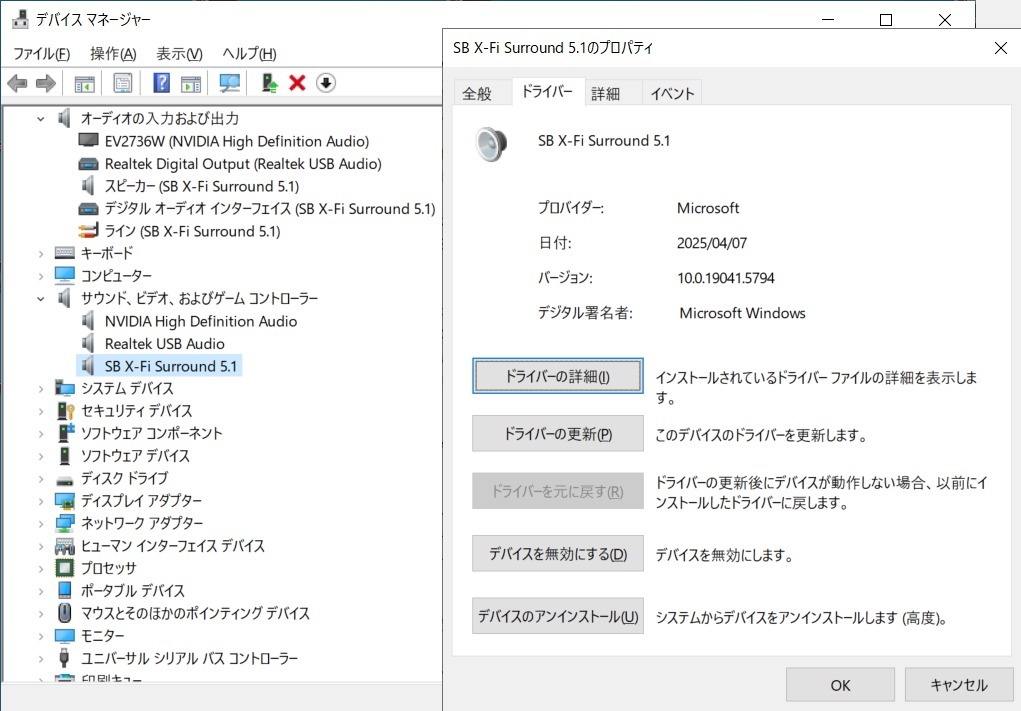Viewport: 1021px width, 711px height.
Task: Expand the コンピューター node
Action: (41, 276)
